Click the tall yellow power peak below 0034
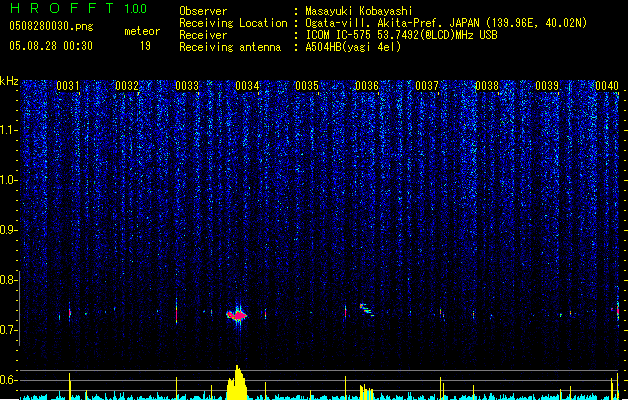Image resolution: width=629 pixels, height=400 pixels. [x=237, y=382]
